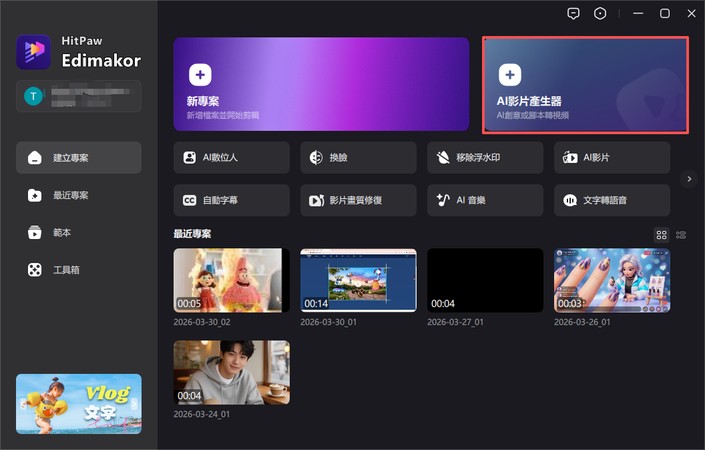Launch the 文字轉語音 tool
This screenshot has width=705, height=450.
click(612, 200)
